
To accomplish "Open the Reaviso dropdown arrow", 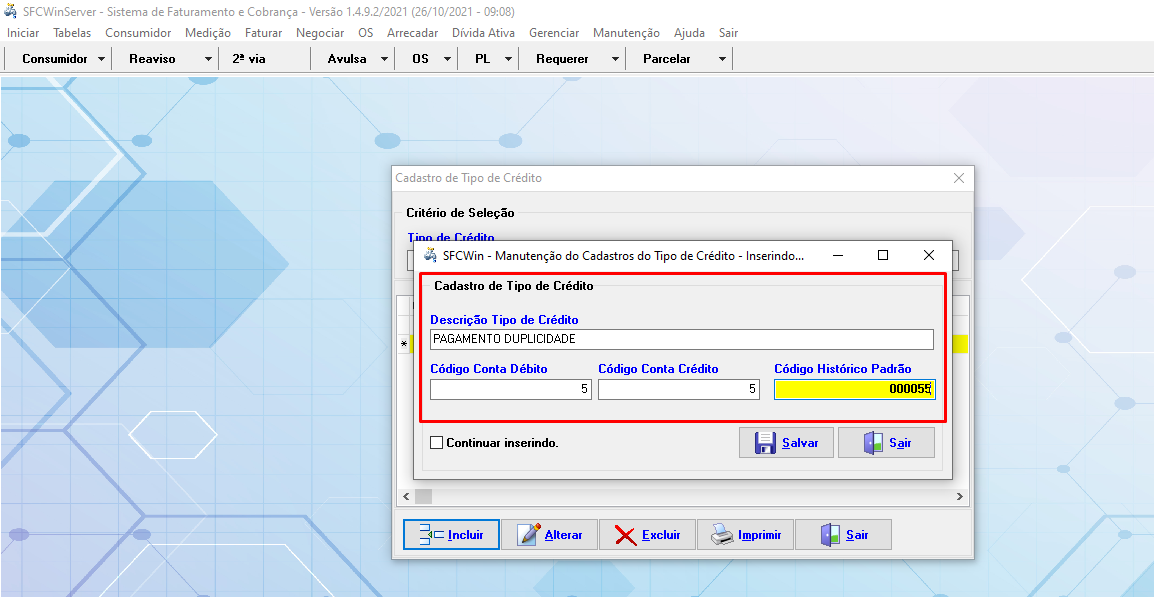I will pyautogui.click(x=208, y=59).
